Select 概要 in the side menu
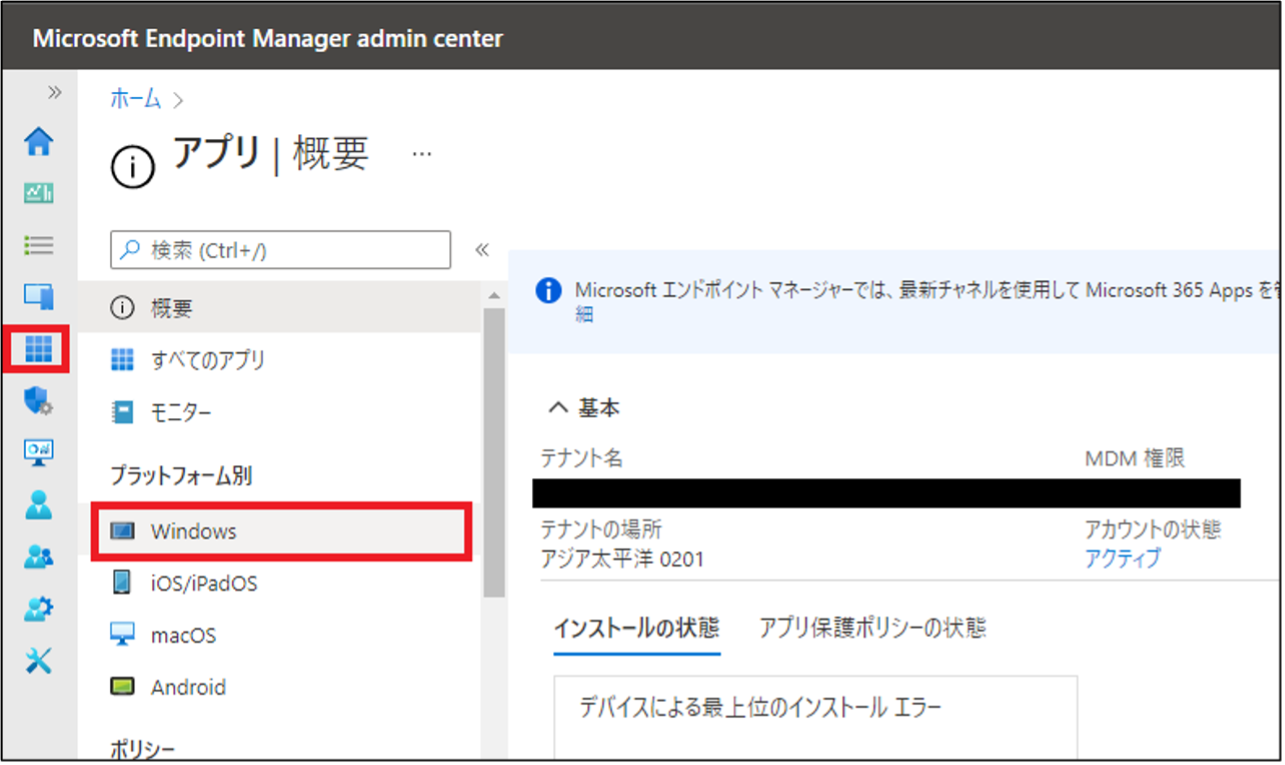 281,308
